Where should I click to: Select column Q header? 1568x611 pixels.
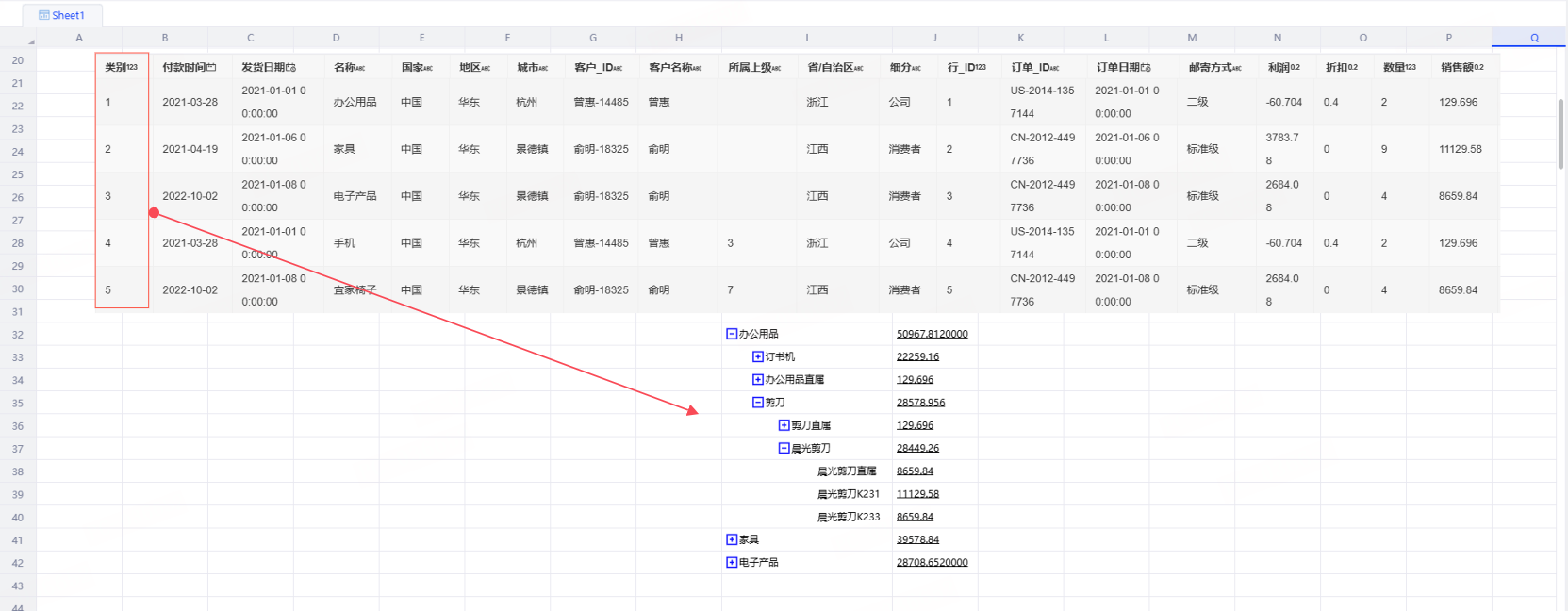click(1534, 38)
